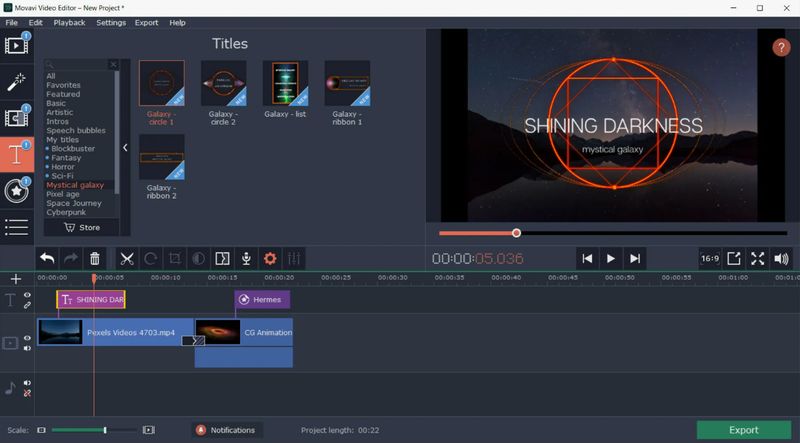Collapse the titles category list arrow
Screen dimensions: 800x443
(x=125, y=147)
